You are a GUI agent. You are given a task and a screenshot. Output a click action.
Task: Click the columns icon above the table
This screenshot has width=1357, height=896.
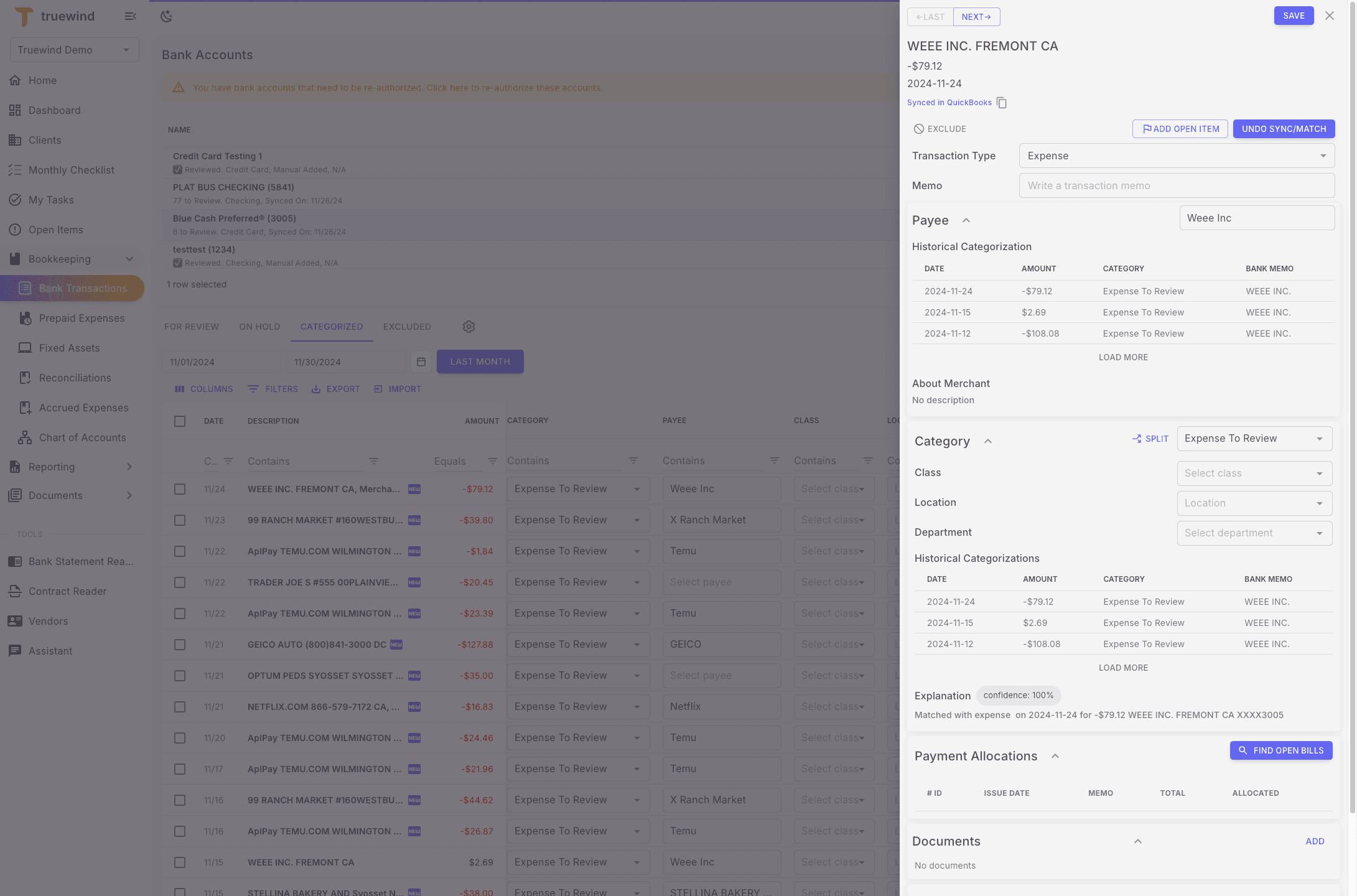point(180,389)
